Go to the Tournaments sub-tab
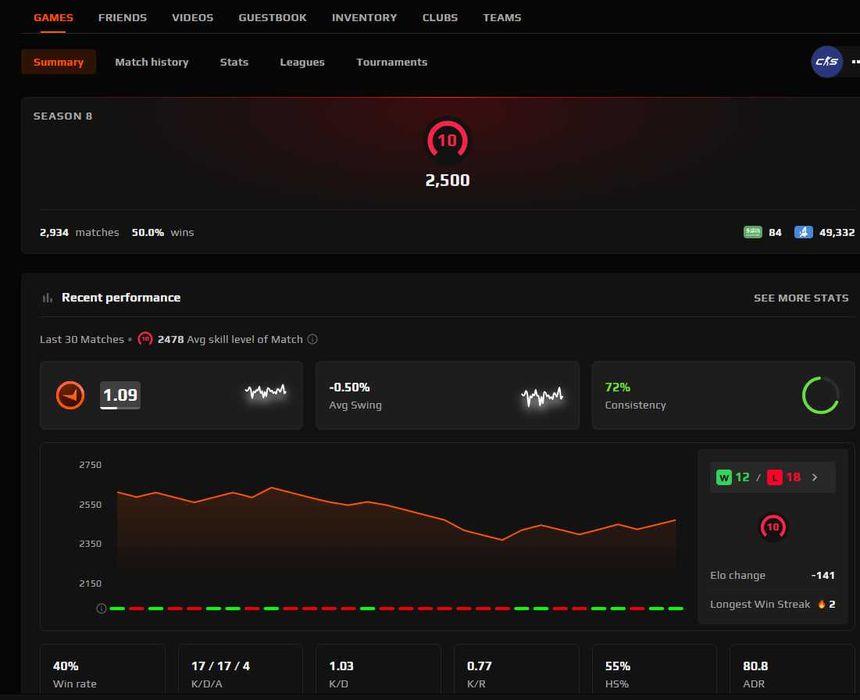This screenshot has height=700, width=860. point(392,62)
